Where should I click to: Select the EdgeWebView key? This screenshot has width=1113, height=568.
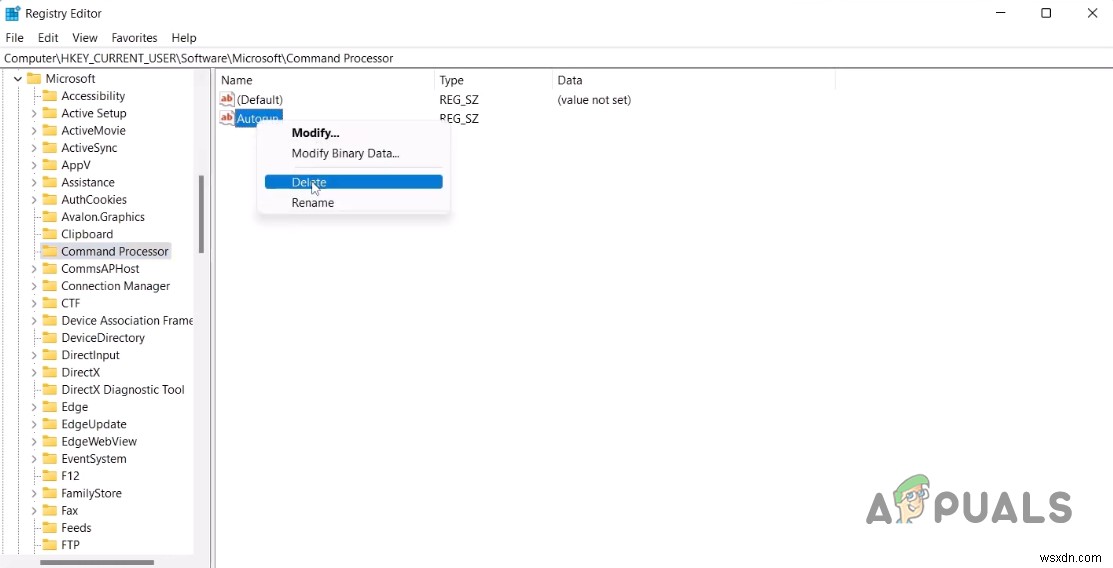point(99,442)
